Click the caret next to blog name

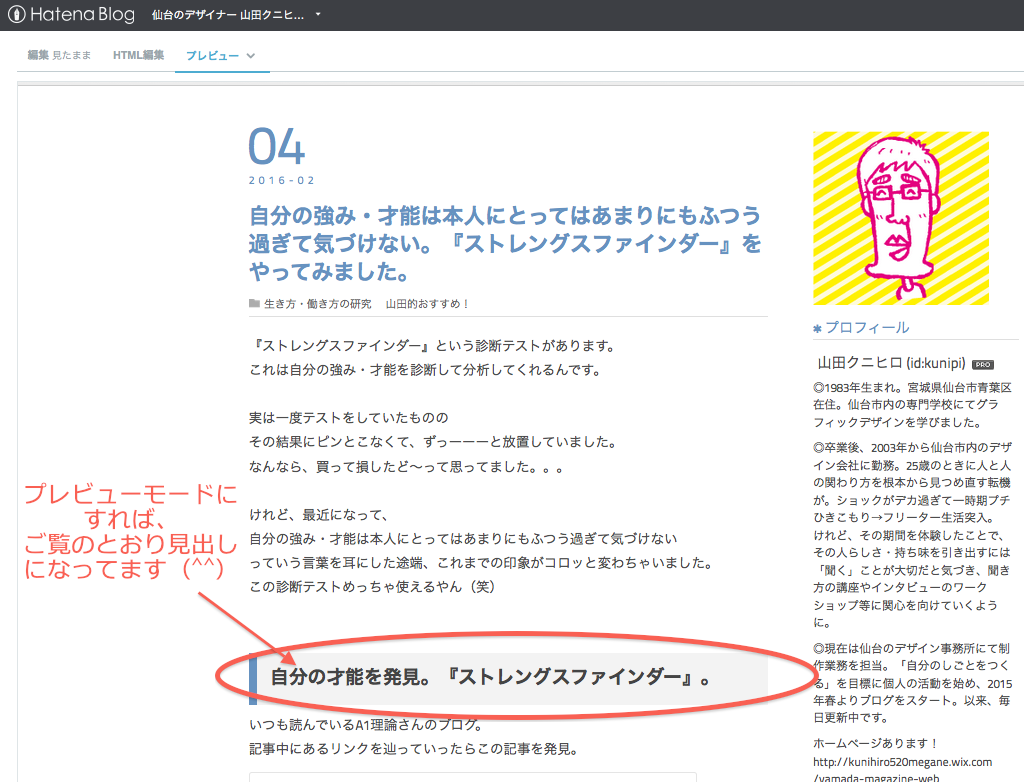coord(318,14)
